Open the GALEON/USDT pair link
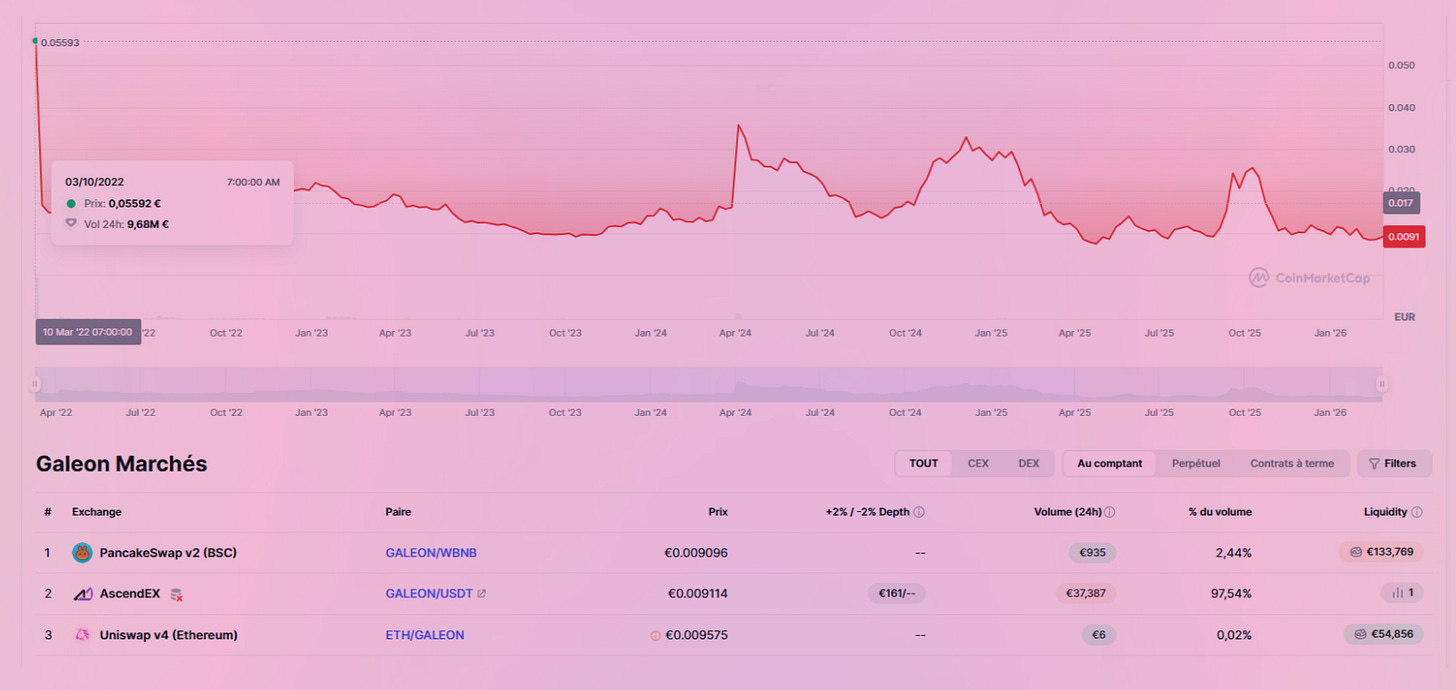 tap(429, 594)
